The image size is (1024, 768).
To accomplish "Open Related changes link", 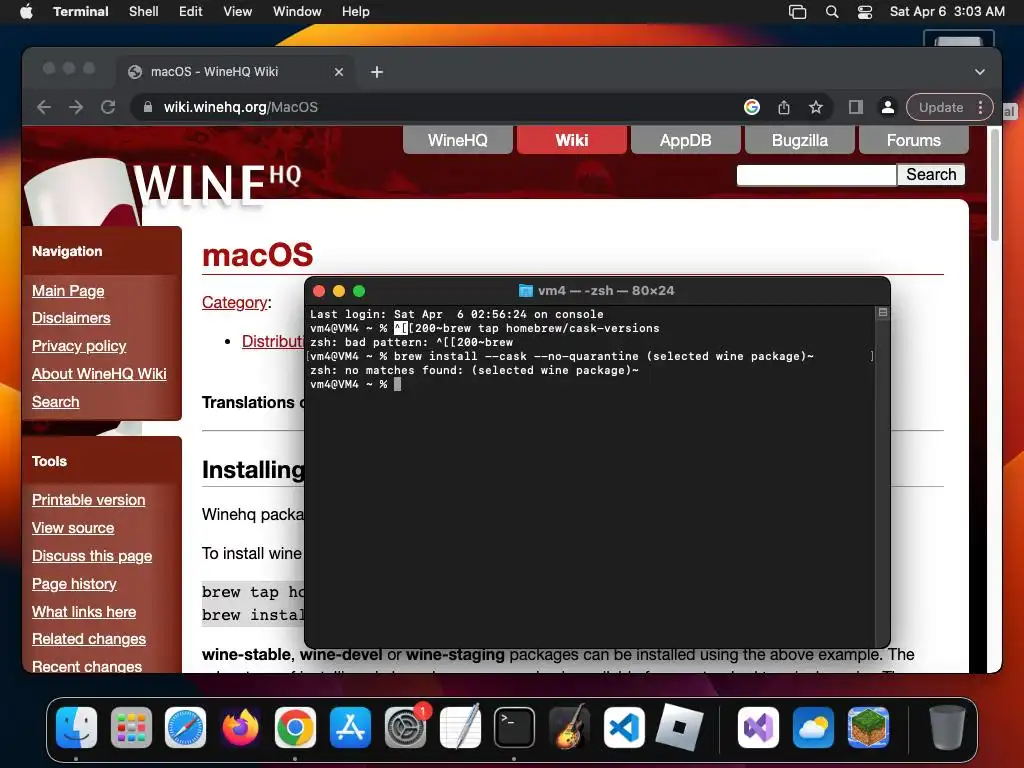I will tap(89, 639).
